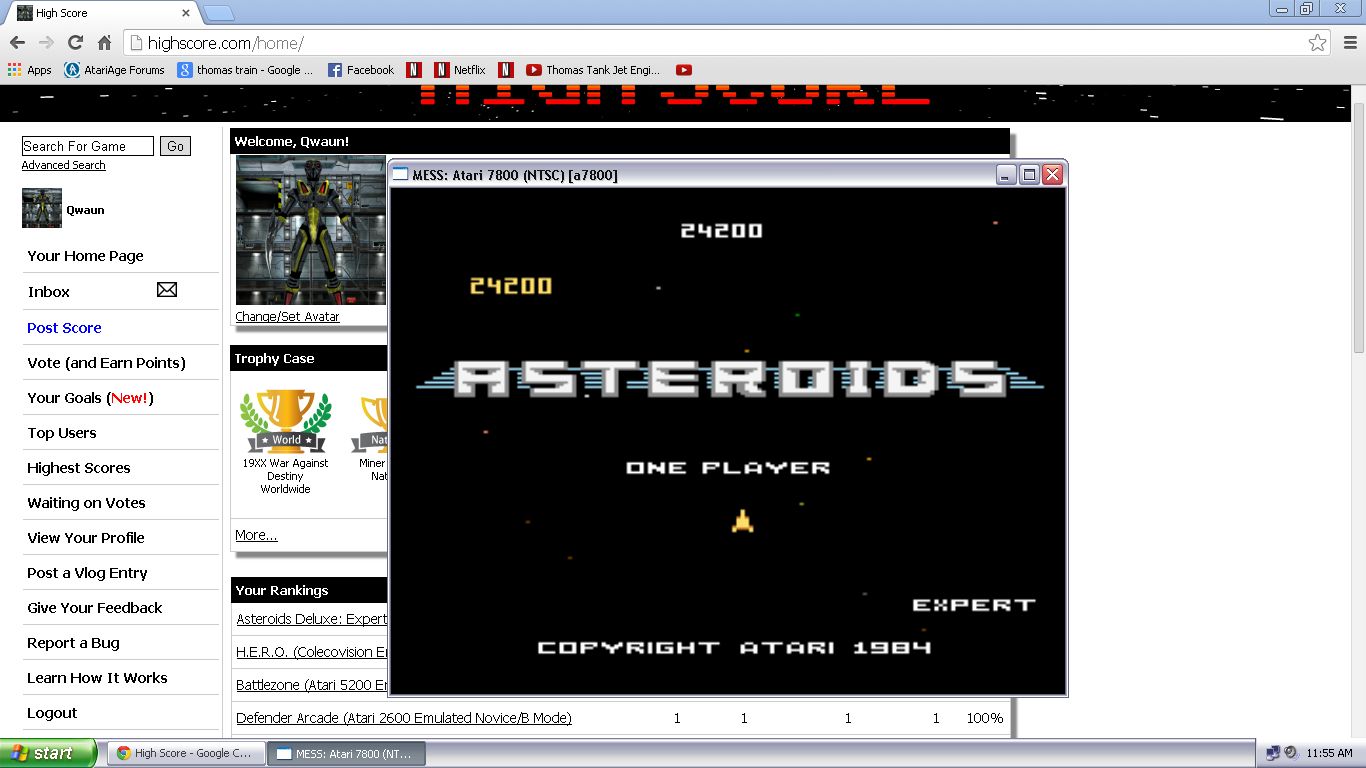Click the Inbox envelope icon

167,290
